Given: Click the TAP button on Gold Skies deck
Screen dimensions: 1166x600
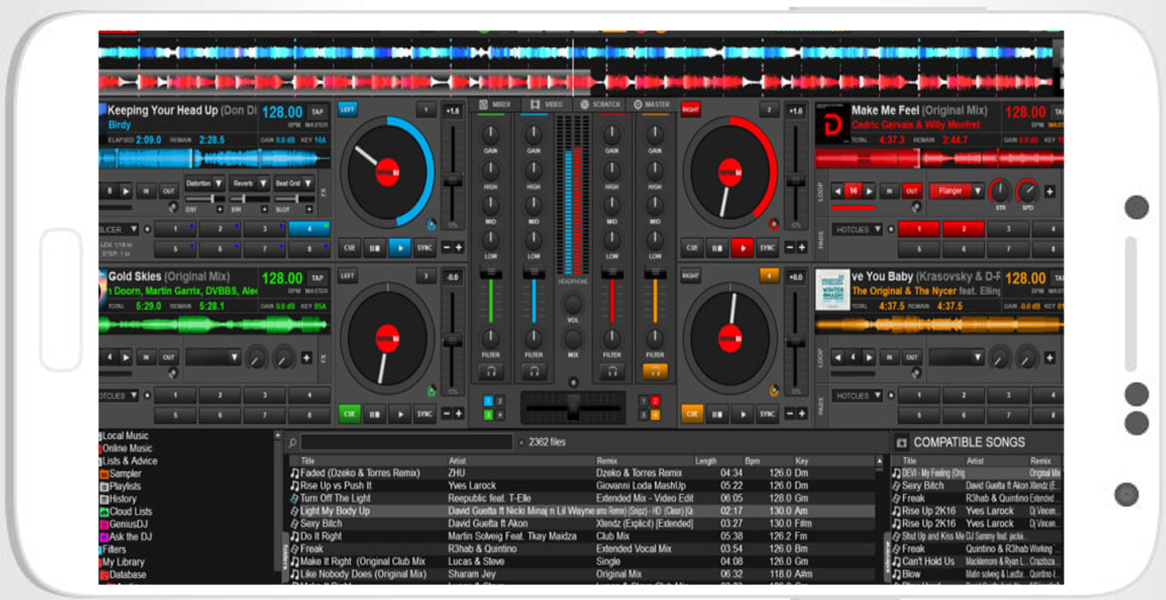Looking at the screenshot, I should (x=318, y=277).
